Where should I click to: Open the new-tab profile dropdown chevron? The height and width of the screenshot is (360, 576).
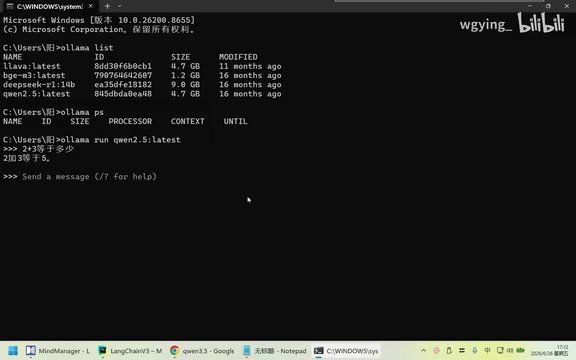click(x=119, y=6)
